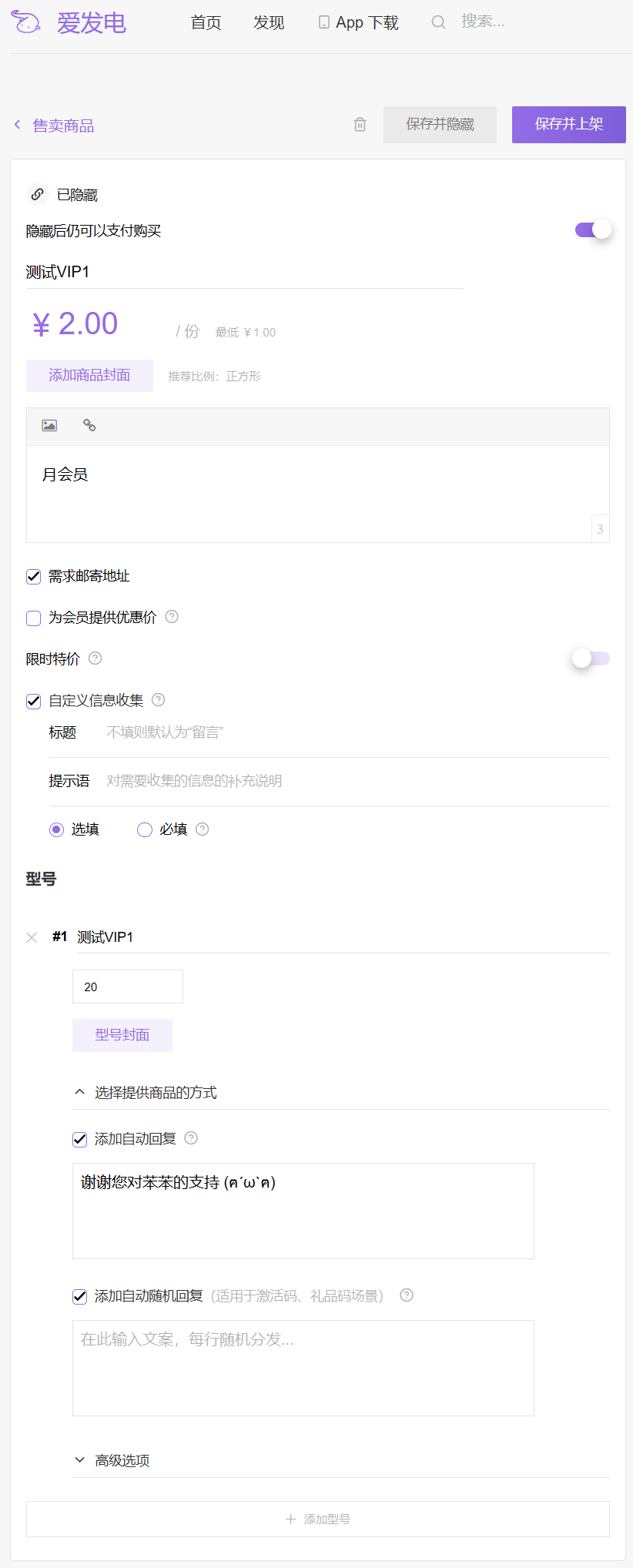Image resolution: width=633 pixels, height=1568 pixels.
Task: Click the 爱发电 logo icon
Action: 26,23
